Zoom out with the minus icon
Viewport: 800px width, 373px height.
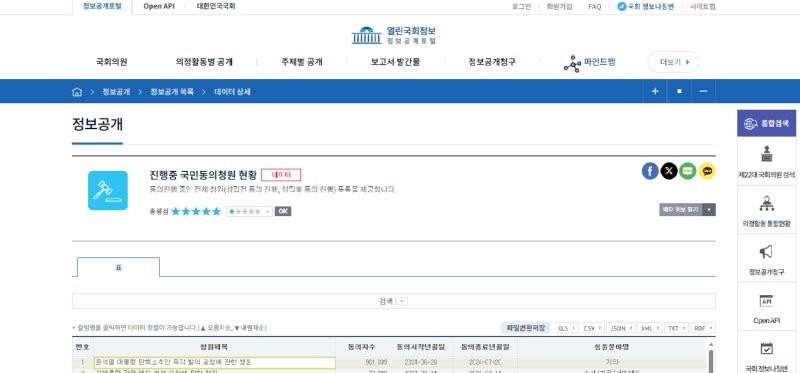pyautogui.click(x=704, y=91)
